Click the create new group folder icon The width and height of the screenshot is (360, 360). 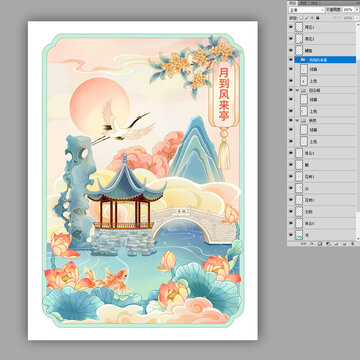pyautogui.click(x=336, y=244)
